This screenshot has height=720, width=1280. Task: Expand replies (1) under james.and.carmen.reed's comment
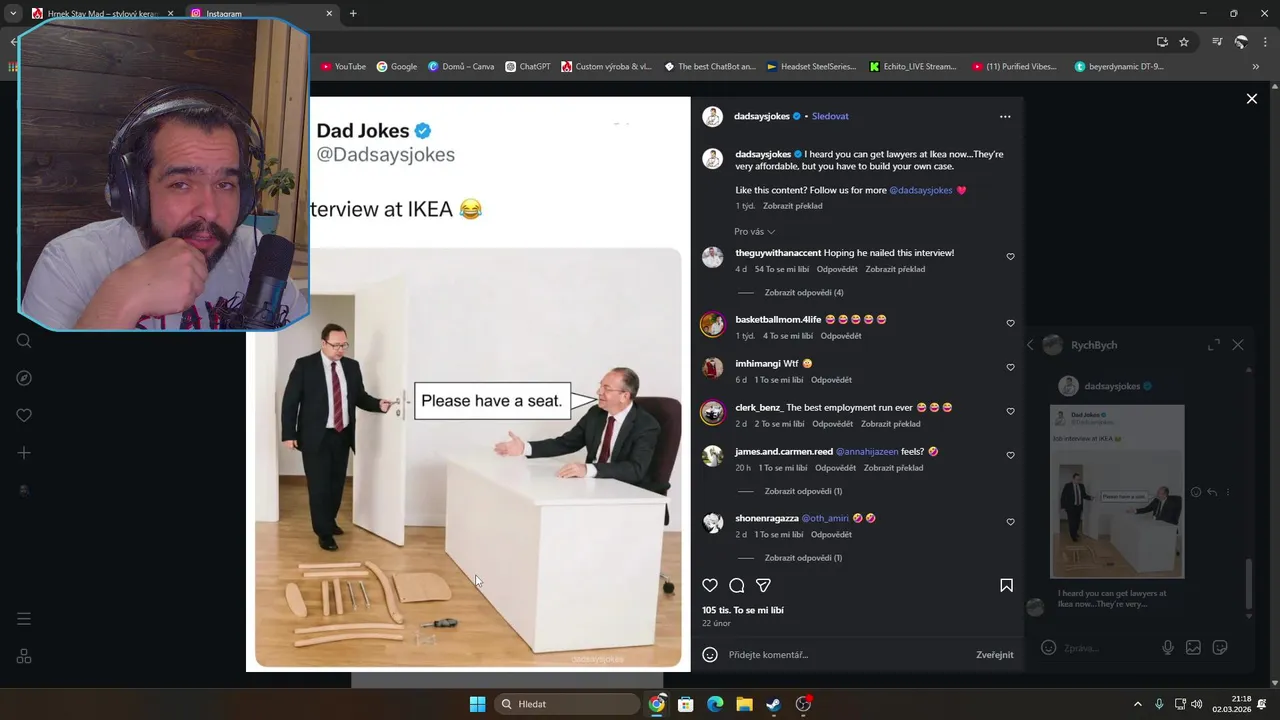[803, 491]
